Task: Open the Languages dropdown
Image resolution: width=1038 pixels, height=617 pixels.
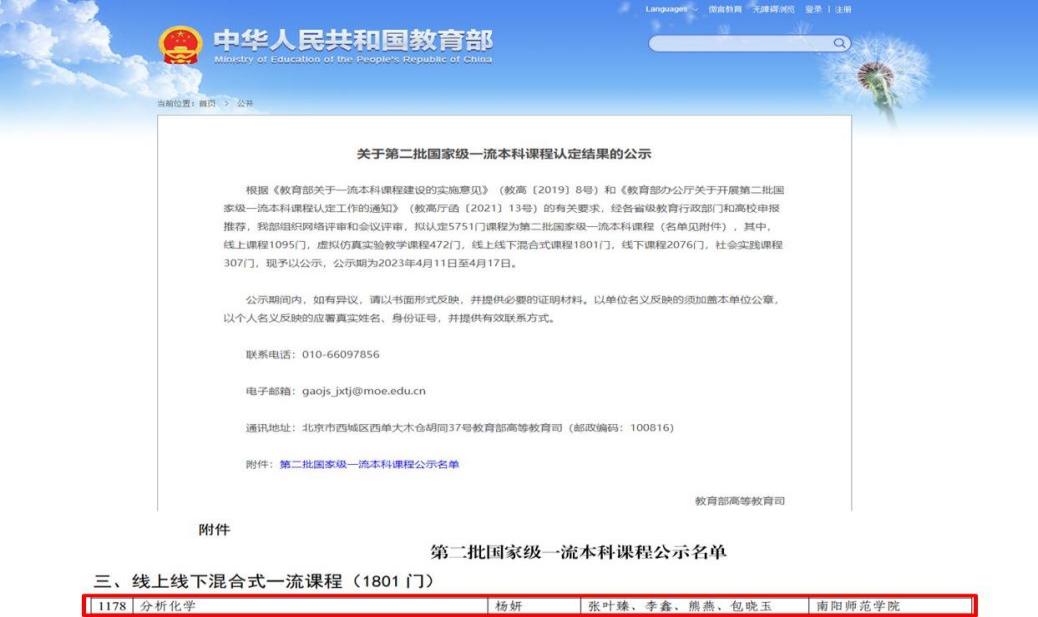Action: pos(668,9)
